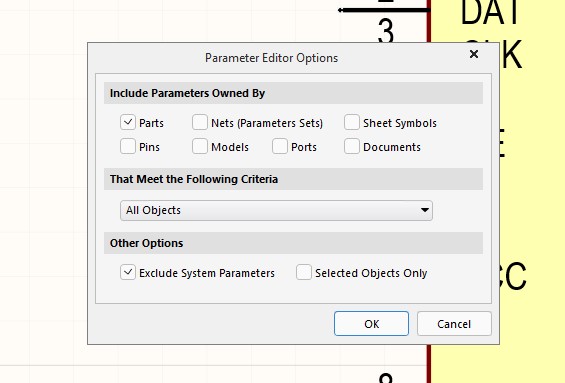Screen dimensions: 565x383
Task: Select That Meet the Following Criteria heading
Action: click(194, 179)
